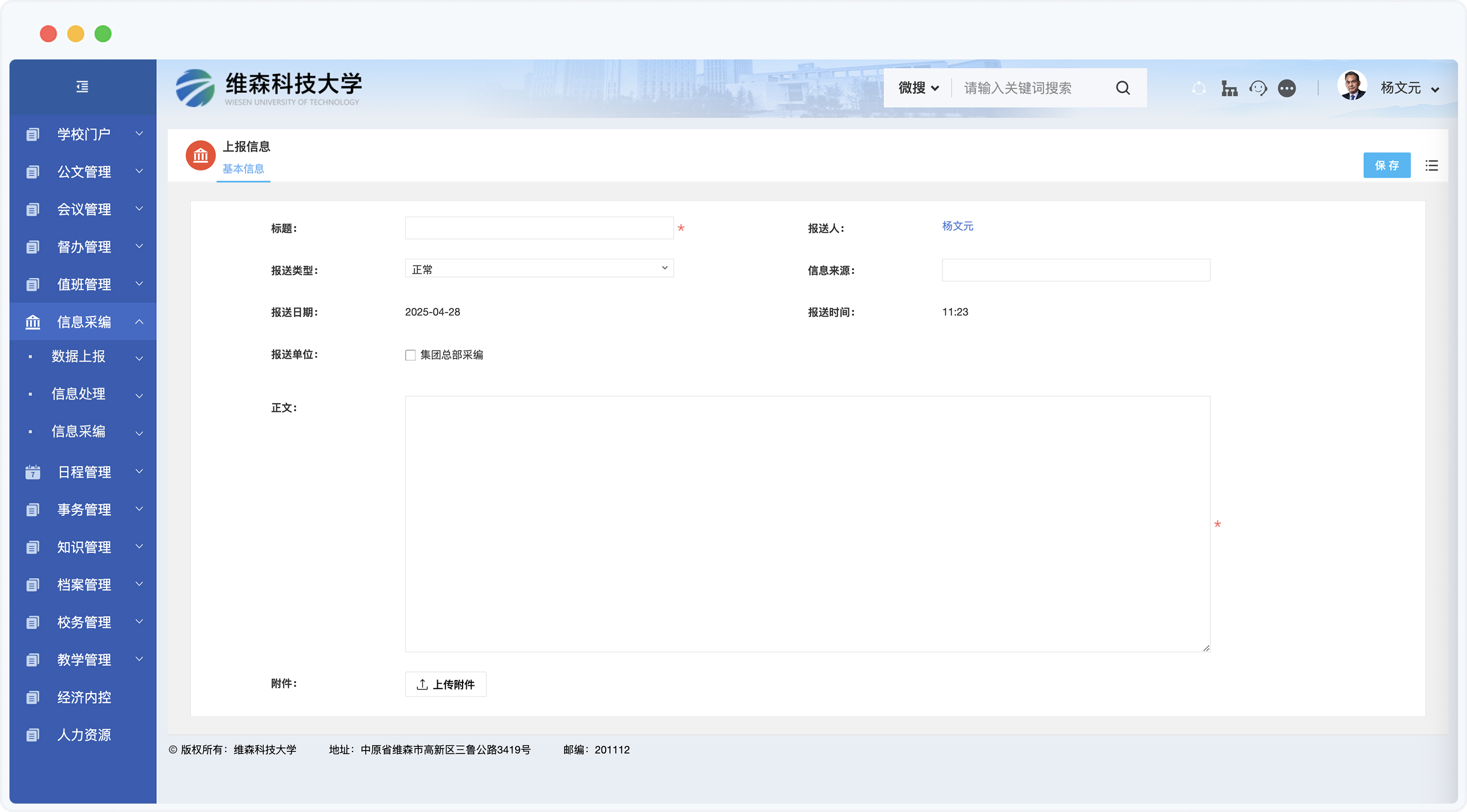Expand the 教学管理 chevron

(139, 659)
